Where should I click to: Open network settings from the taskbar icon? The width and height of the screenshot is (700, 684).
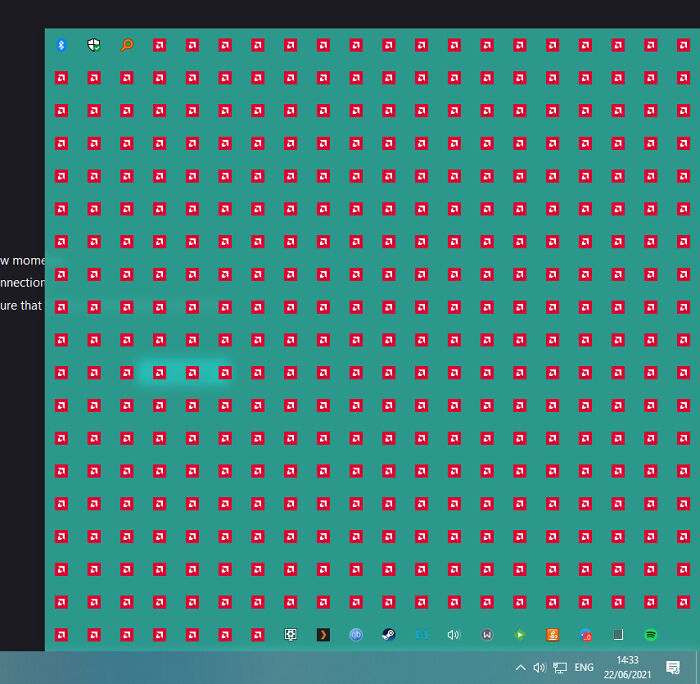pos(560,667)
